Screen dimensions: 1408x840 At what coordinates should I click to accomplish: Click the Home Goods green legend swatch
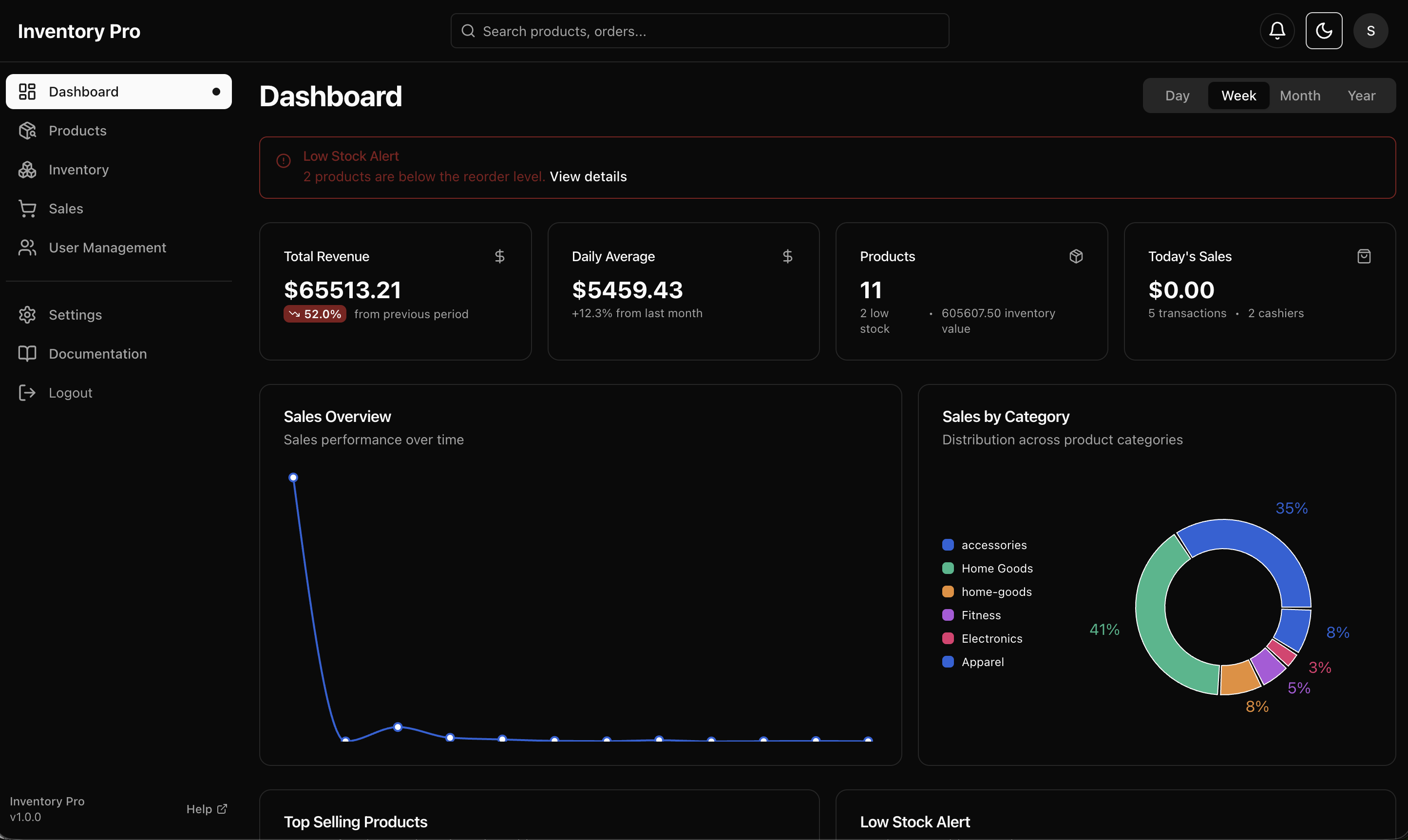(948, 568)
